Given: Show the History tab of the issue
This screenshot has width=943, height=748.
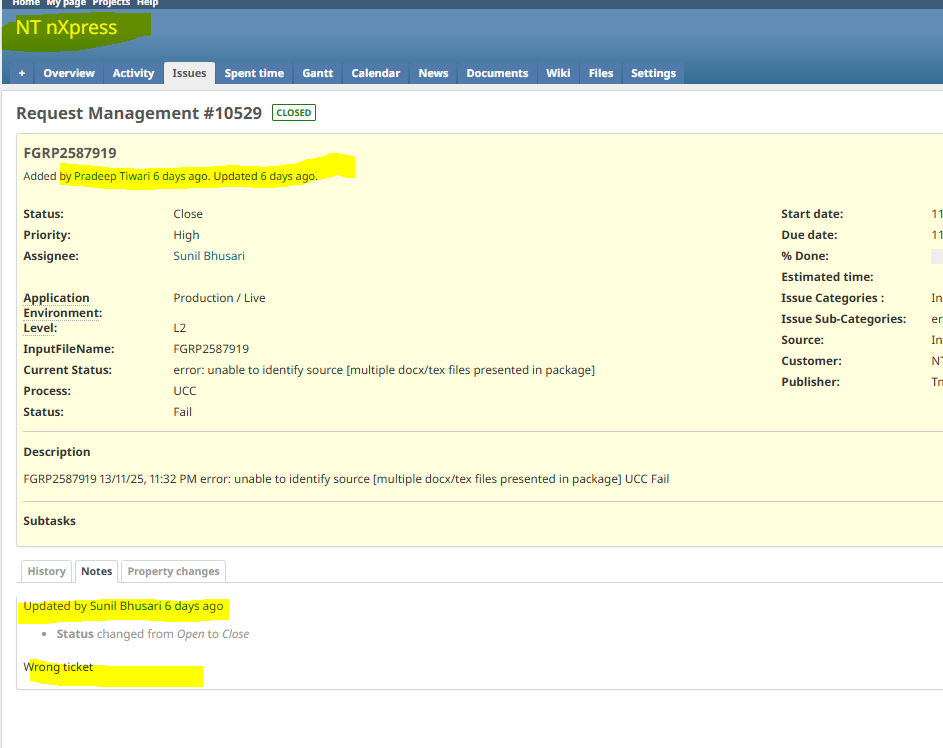Looking at the screenshot, I should click(x=46, y=571).
